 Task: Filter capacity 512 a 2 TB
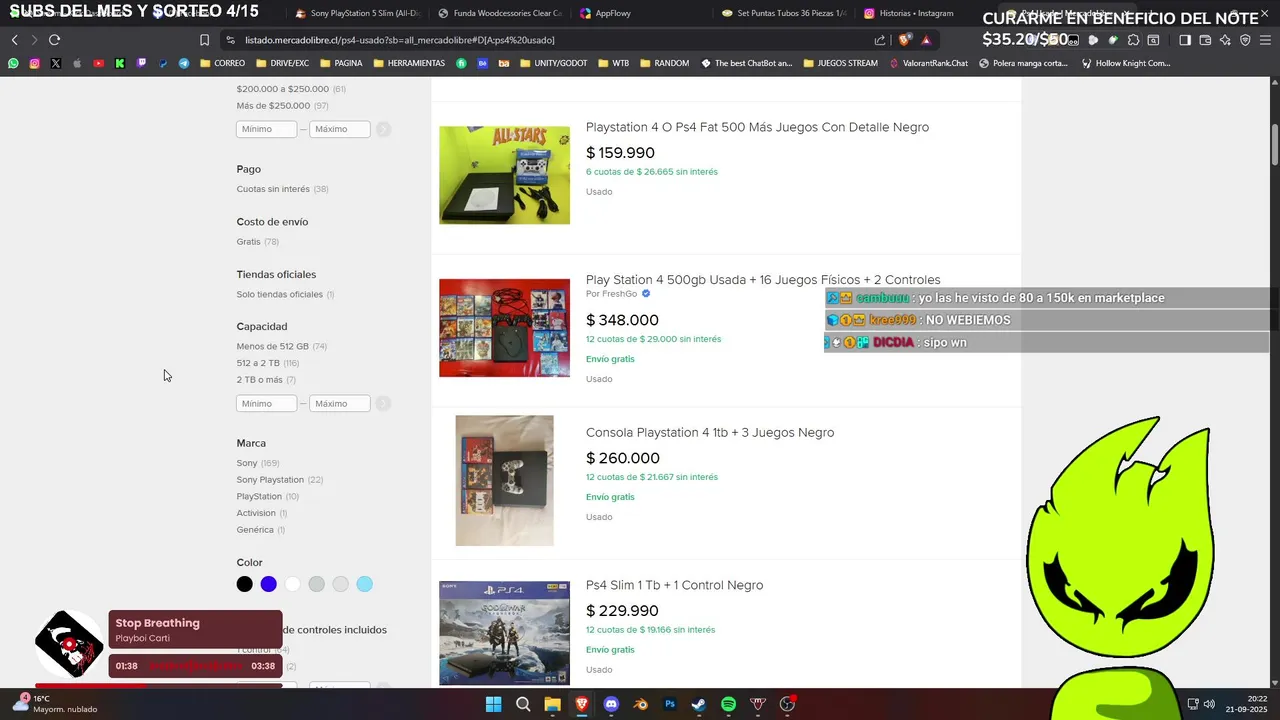click(x=268, y=363)
